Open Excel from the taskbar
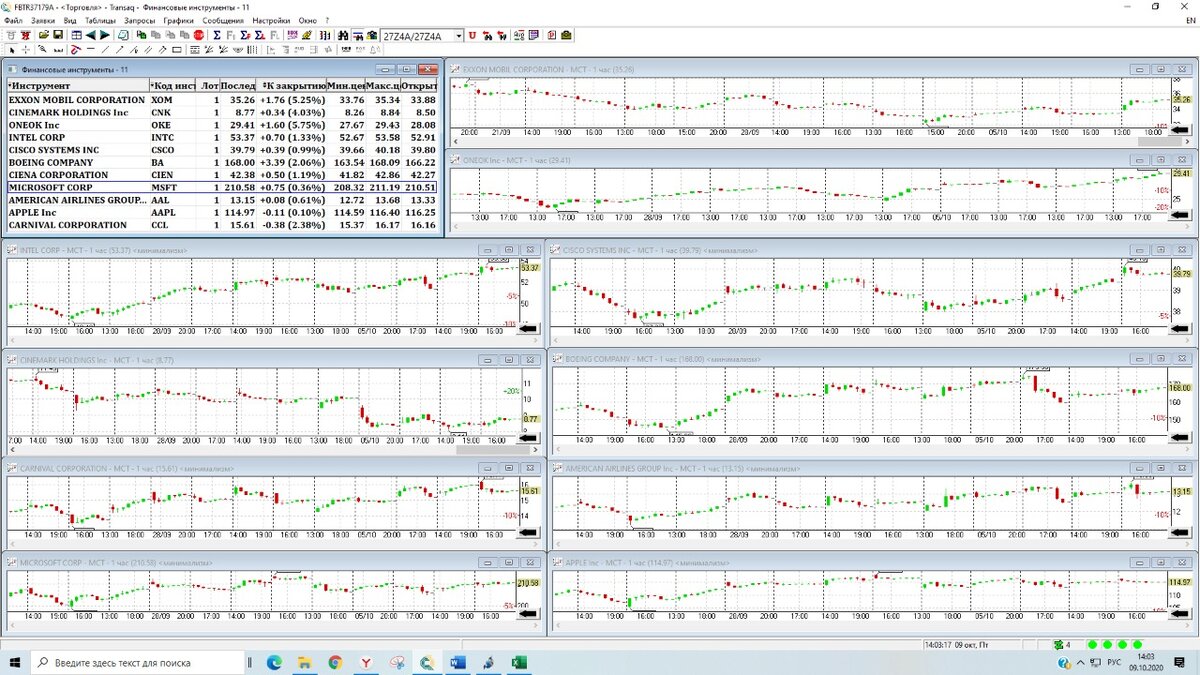The height and width of the screenshot is (675, 1200). tap(520, 662)
